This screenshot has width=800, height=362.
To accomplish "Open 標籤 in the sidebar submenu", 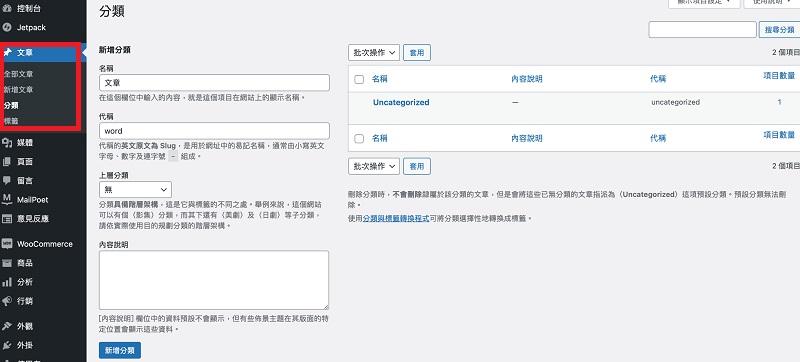I will coord(11,121).
